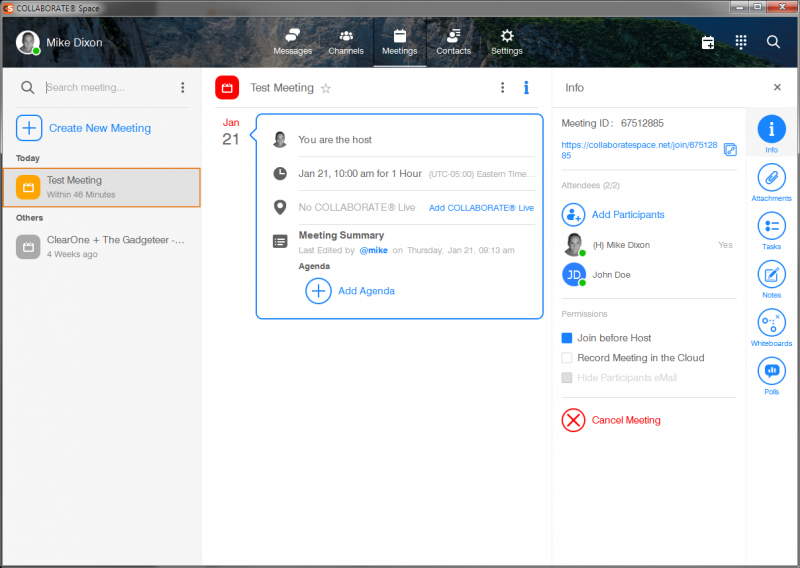Screen dimensions: 800x568
Task: Click Meeting ID 67512885 text
Action: [x=612, y=123]
